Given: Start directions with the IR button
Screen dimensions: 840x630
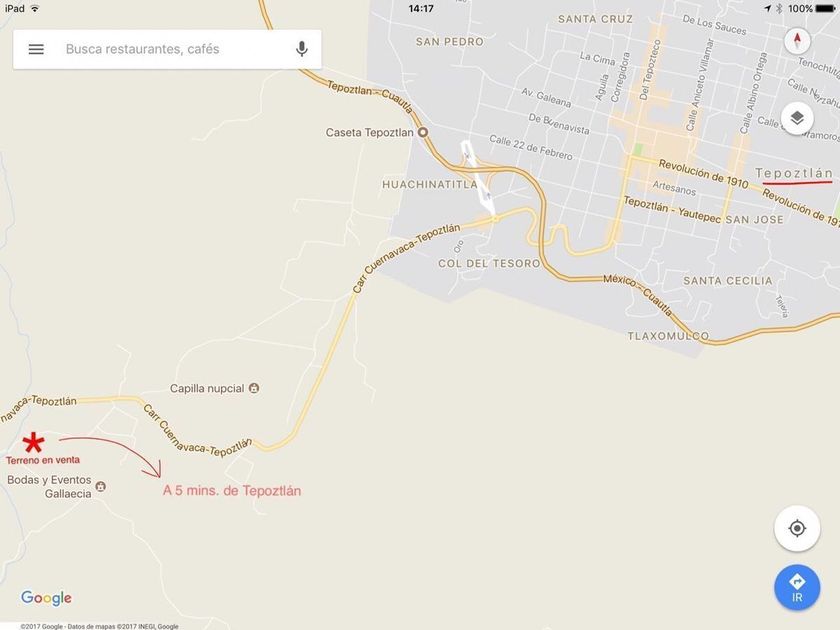Looking at the screenshot, I should pyautogui.click(x=797, y=588).
